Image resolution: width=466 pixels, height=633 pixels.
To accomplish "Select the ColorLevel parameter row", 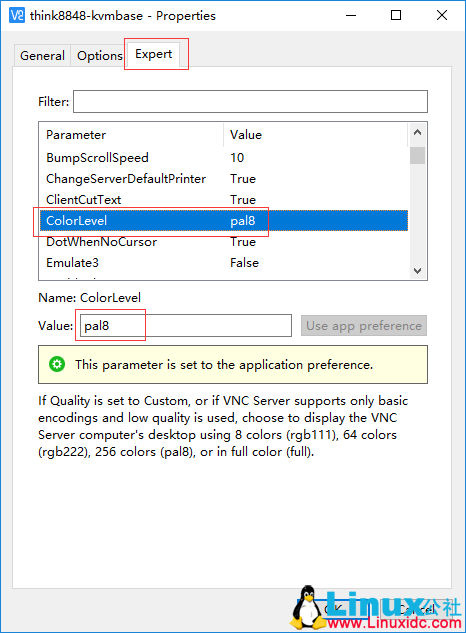I will coord(224,220).
